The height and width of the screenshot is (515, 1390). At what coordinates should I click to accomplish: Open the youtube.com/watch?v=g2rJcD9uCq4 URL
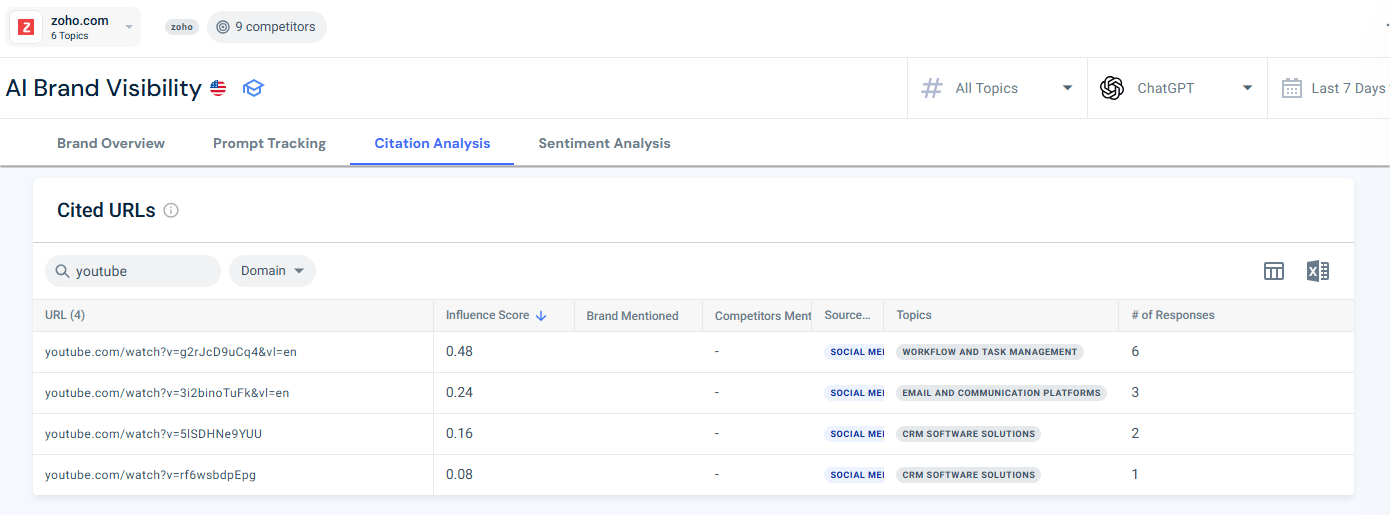coord(171,352)
